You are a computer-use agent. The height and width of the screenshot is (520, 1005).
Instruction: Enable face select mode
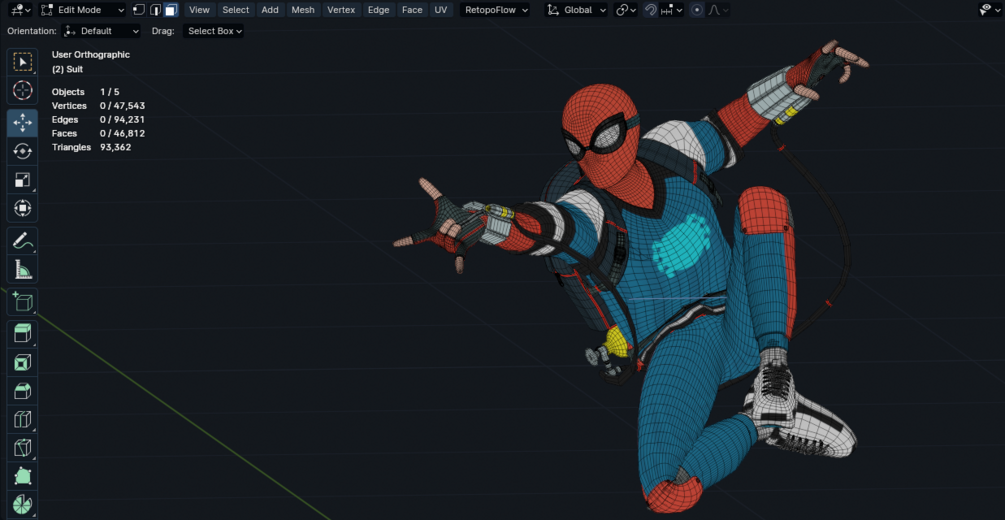(170, 10)
